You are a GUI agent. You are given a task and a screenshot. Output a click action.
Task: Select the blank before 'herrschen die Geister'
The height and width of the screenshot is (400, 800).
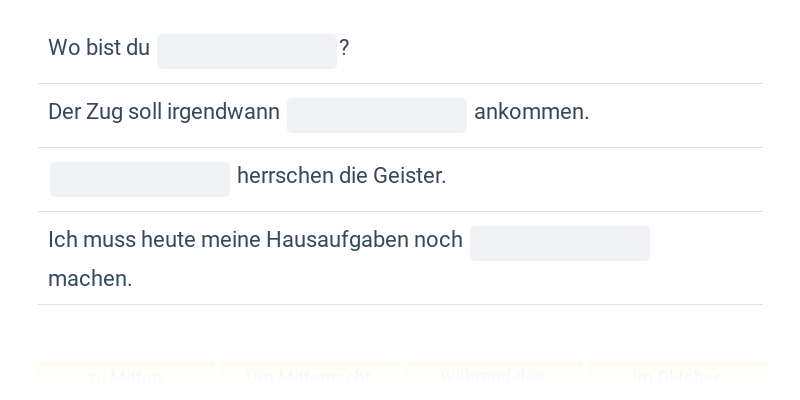pyautogui.click(x=140, y=179)
